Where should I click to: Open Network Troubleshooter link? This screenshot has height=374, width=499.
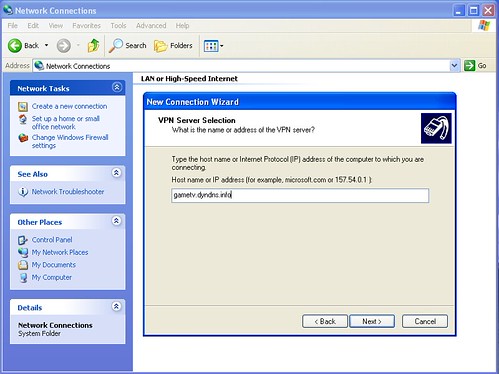coord(68,192)
